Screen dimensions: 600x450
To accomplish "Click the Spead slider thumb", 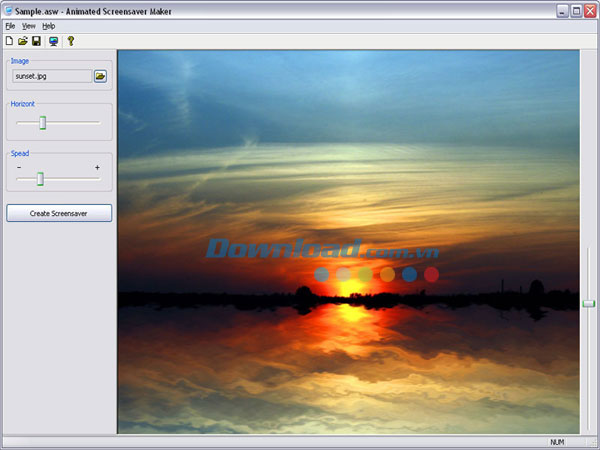I will [x=40, y=179].
